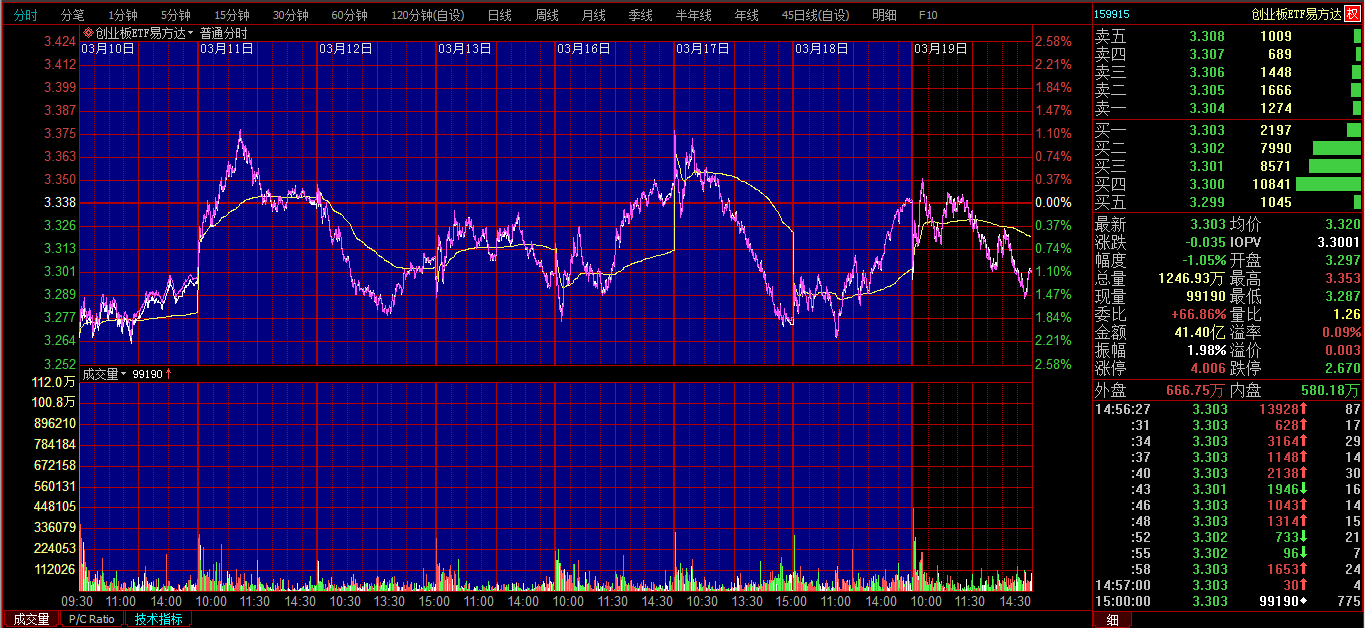
Task: Select the 15分钟 period tab
Action: click(x=232, y=15)
